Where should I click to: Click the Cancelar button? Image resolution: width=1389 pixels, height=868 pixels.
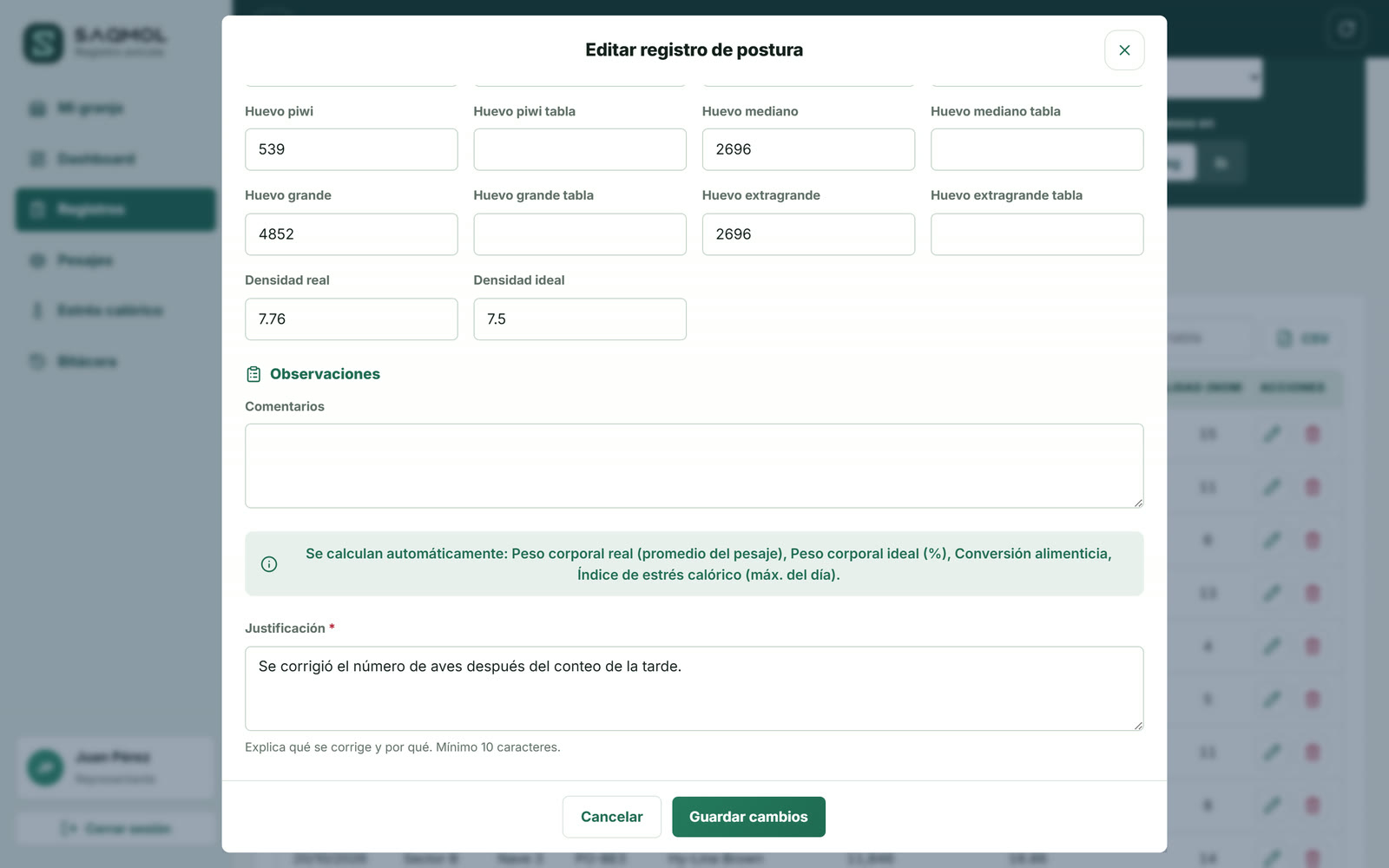(x=612, y=817)
